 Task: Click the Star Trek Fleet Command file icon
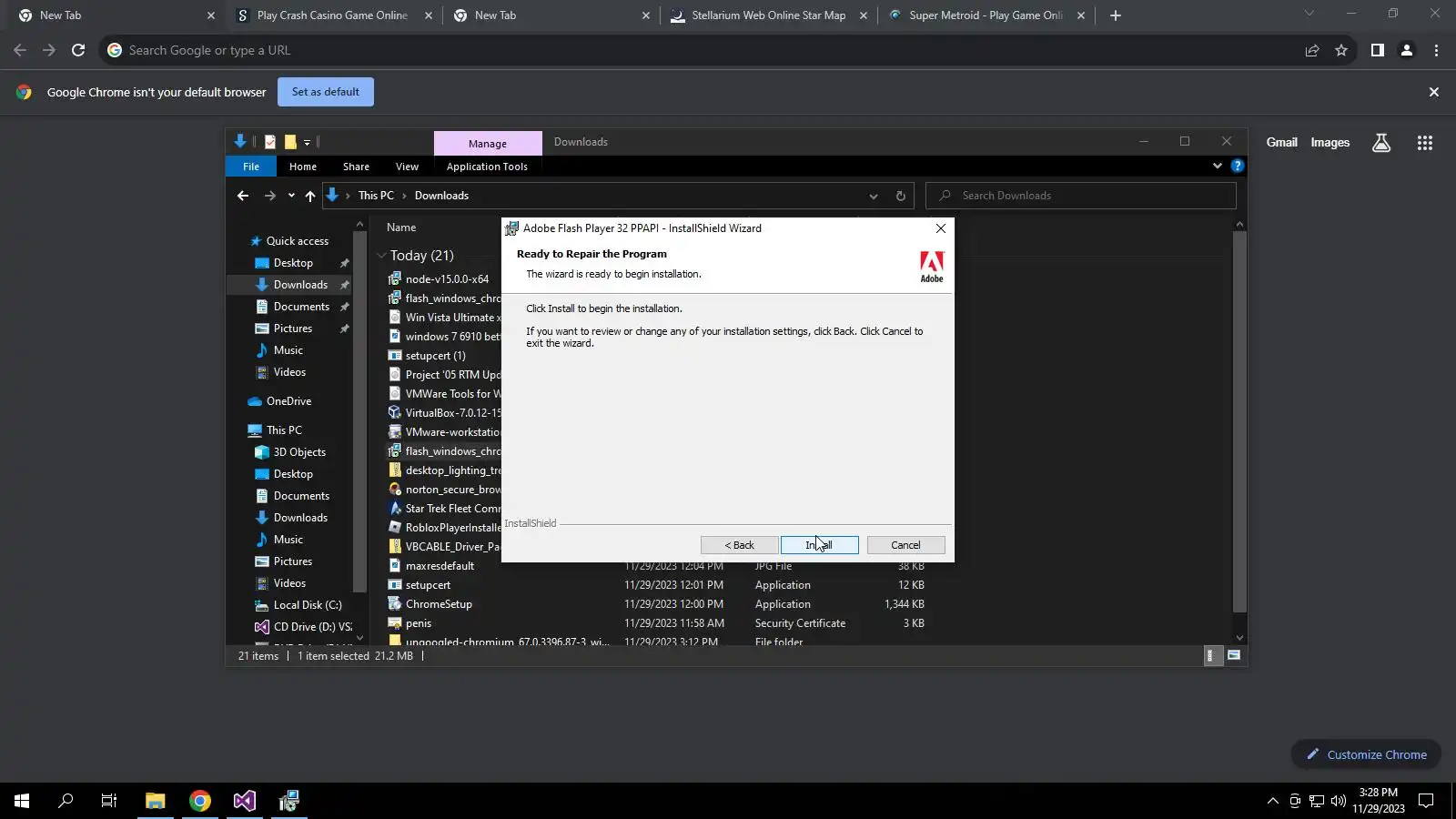click(395, 508)
